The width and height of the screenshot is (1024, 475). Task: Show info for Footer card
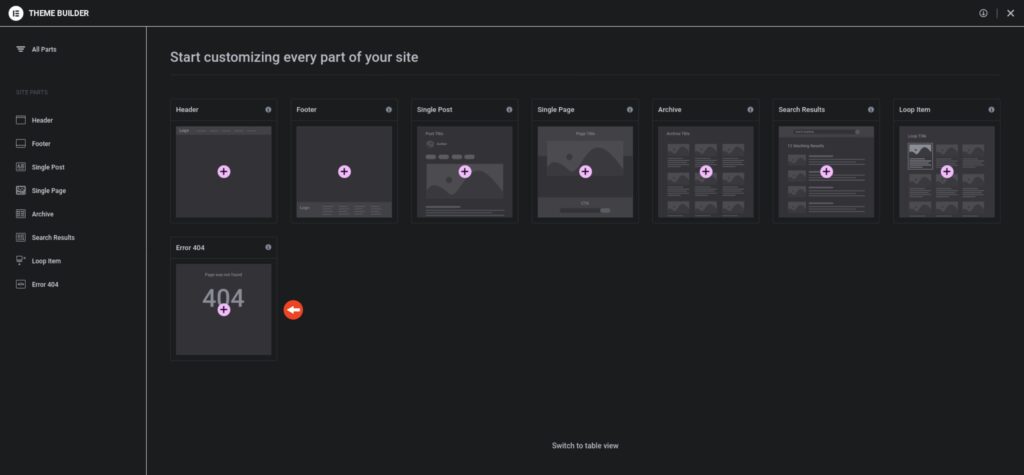point(389,110)
